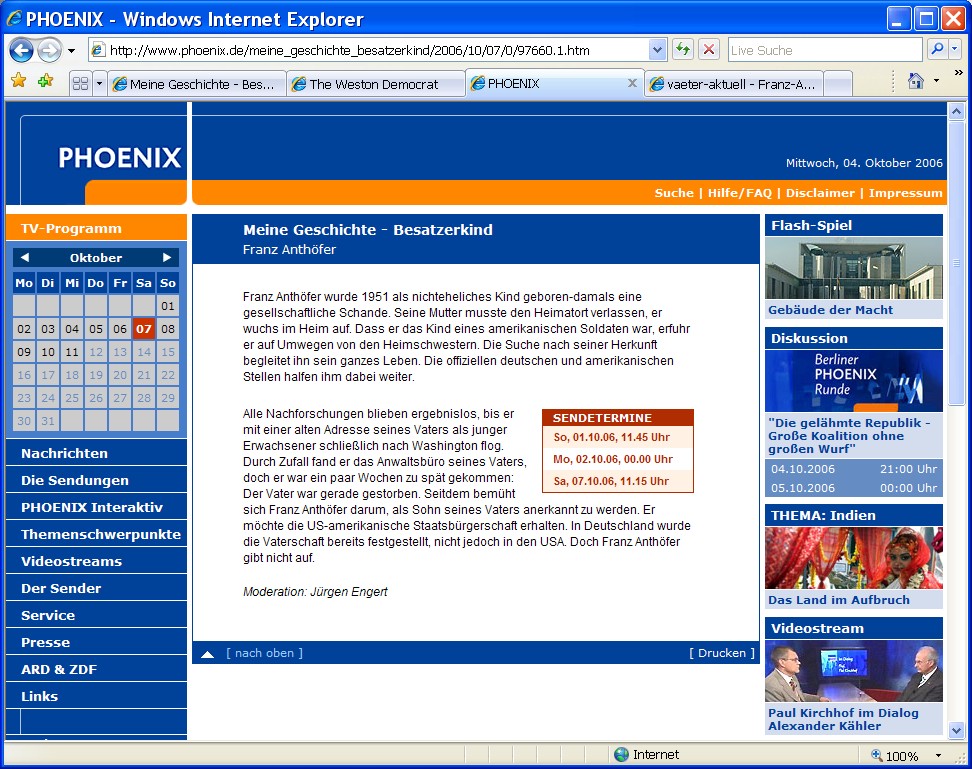This screenshot has width=972, height=769.
Task: Open the ARD & ZDF menu item
Action: coord(96,669)
